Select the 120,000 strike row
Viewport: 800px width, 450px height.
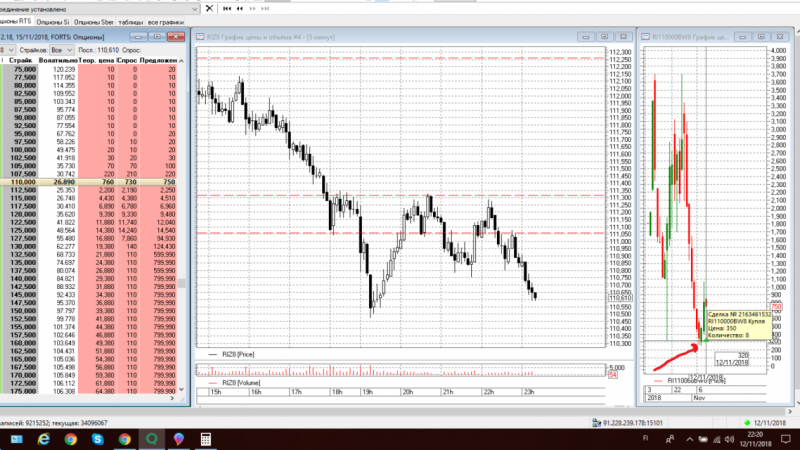pyautogui.click(x=91, y=214)
